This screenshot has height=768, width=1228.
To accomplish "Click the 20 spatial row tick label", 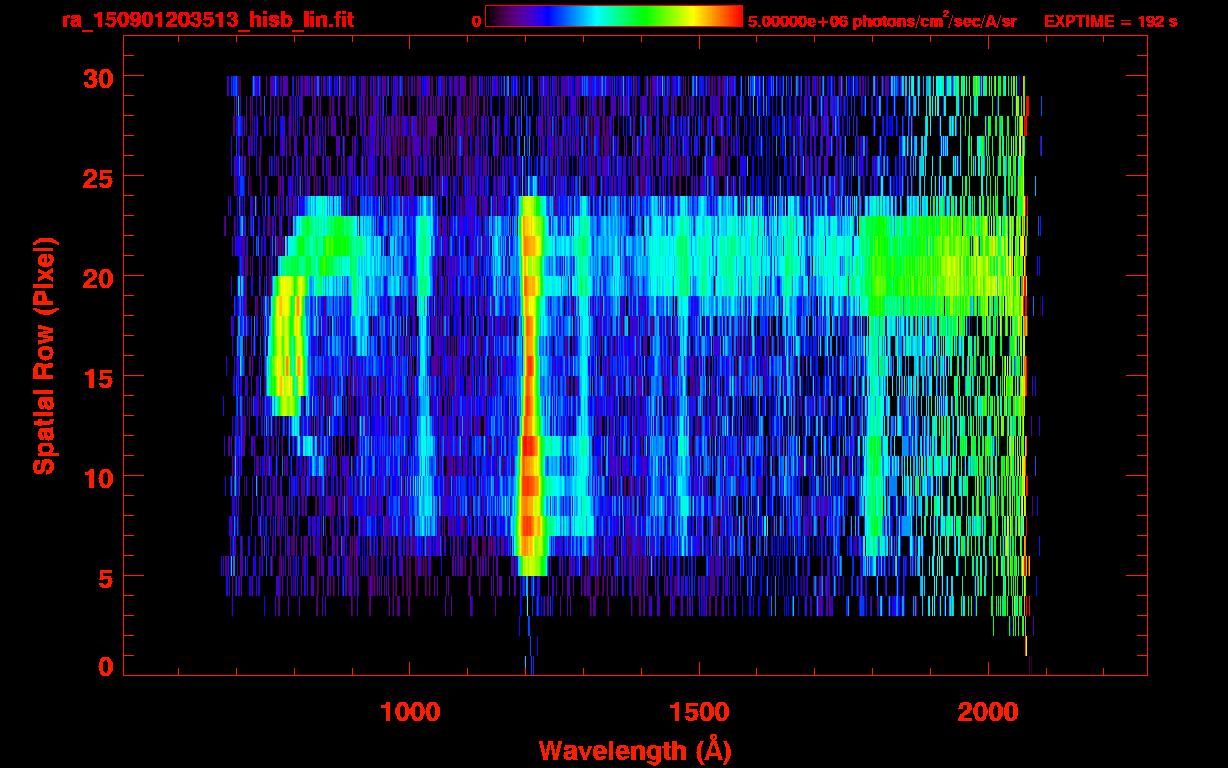I will point(98,277).
